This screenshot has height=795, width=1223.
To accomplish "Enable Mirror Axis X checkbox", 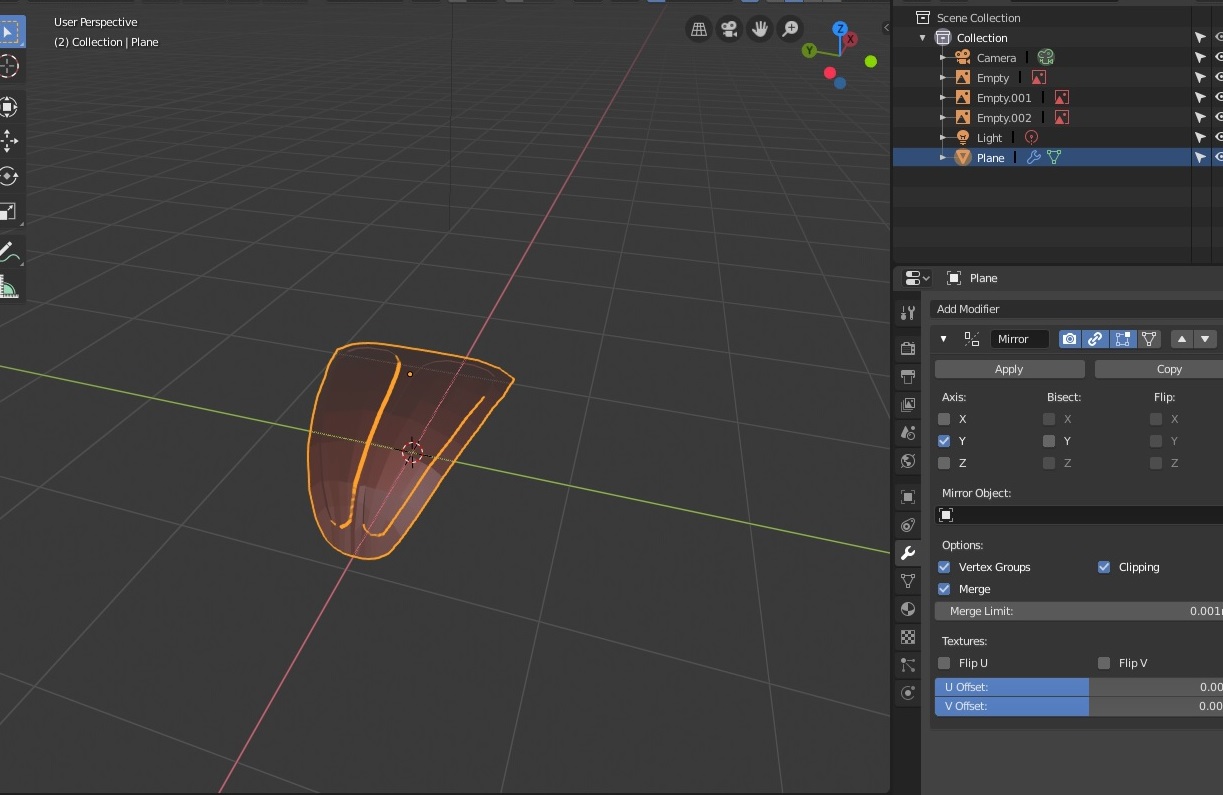I will (x=944, y=419).
